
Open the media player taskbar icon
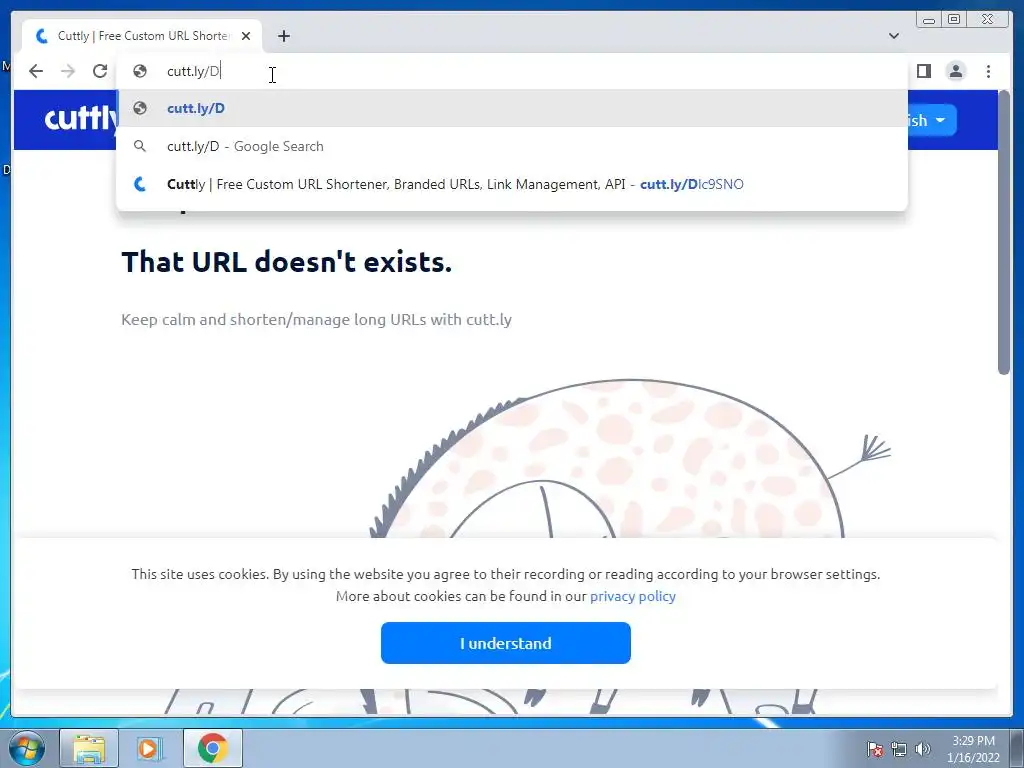tap(150, 748)
